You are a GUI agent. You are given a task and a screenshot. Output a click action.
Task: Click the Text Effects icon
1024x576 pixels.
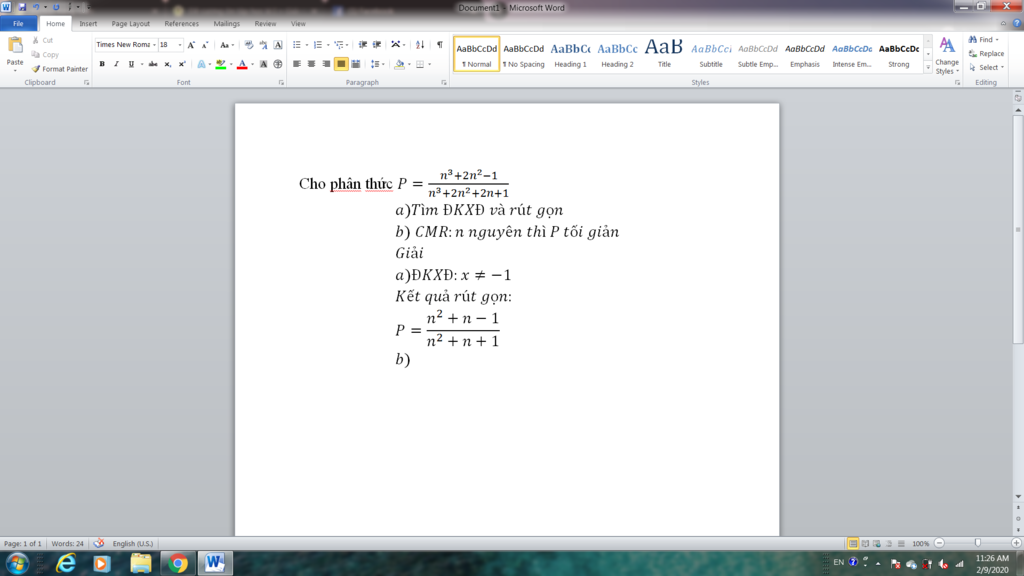click(201, 64)
